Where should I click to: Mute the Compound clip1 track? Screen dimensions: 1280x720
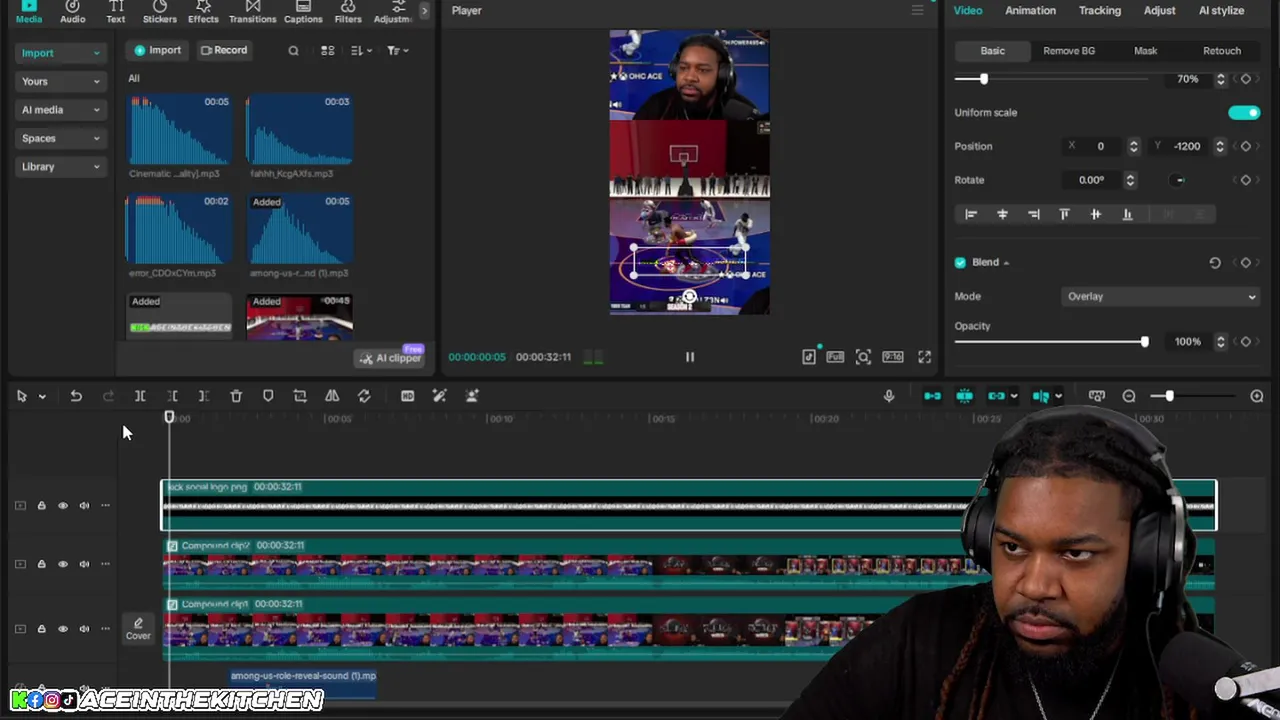[84, 629]
